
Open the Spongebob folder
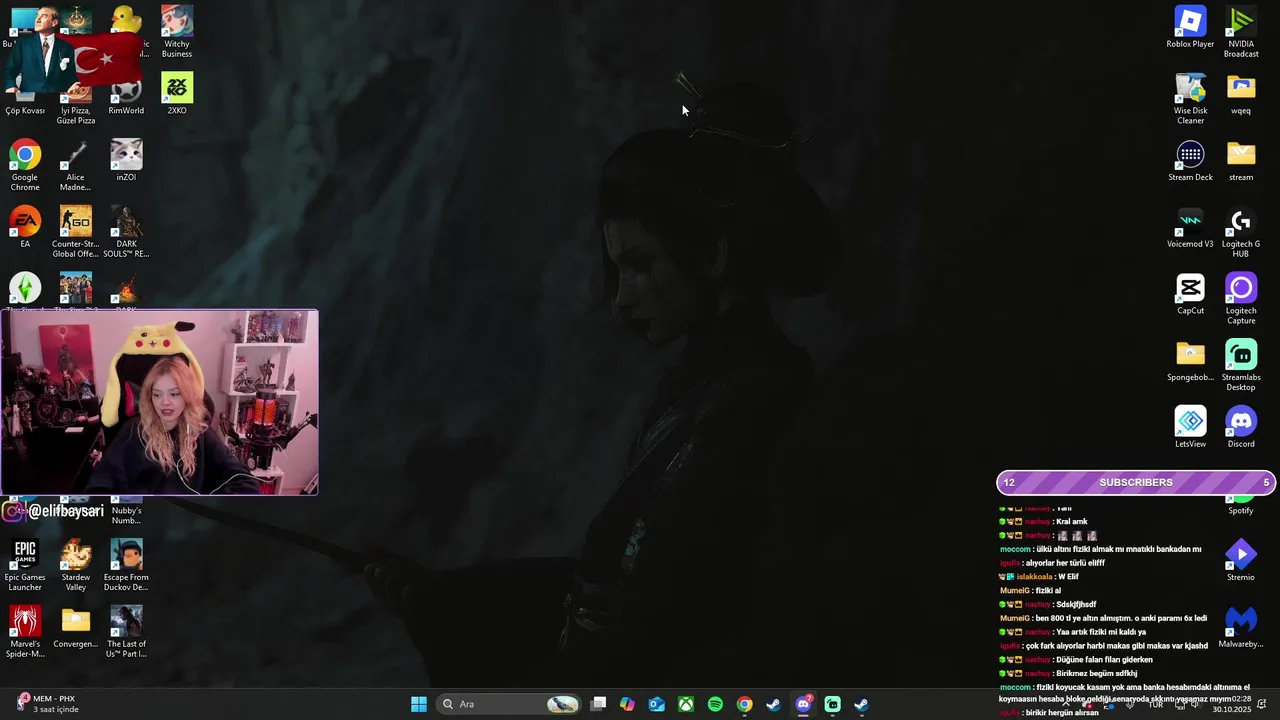coord(1190,361)
